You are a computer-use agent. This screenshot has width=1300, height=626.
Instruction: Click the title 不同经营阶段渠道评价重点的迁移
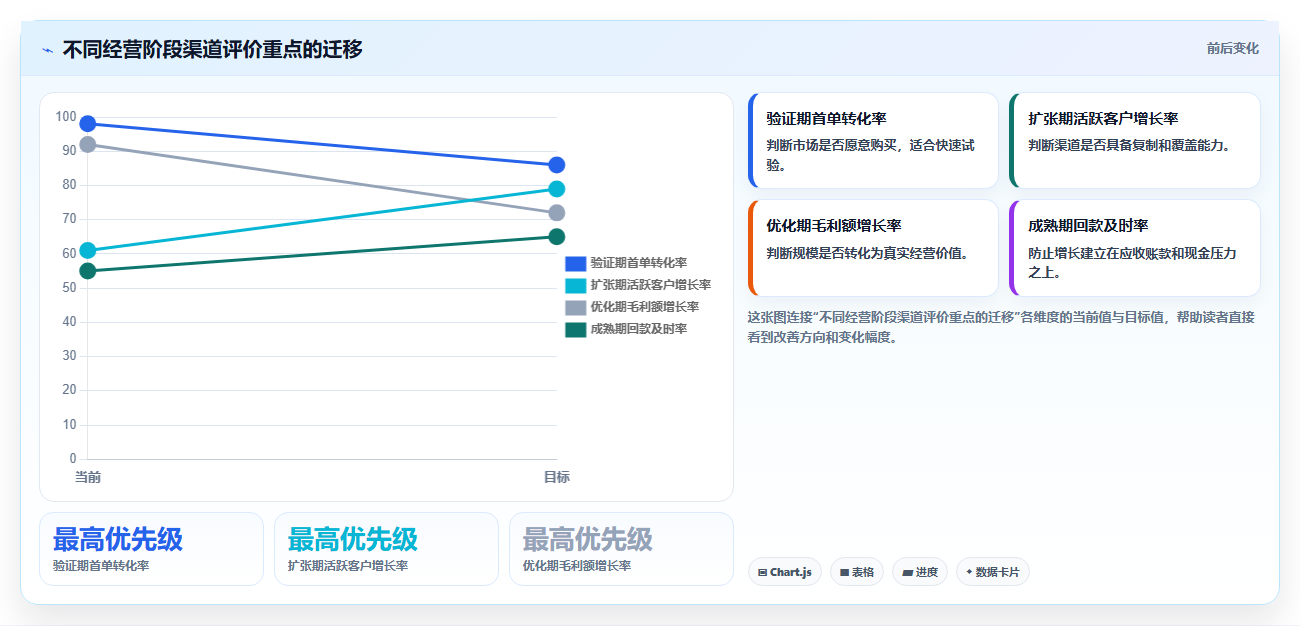[212, 49]
